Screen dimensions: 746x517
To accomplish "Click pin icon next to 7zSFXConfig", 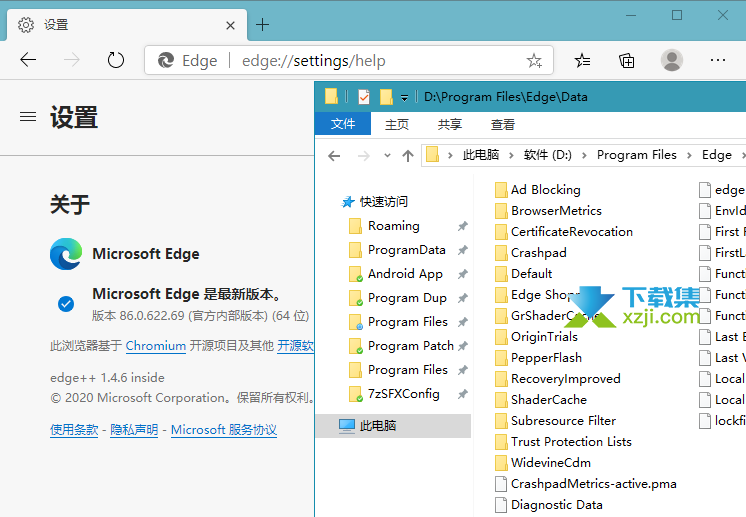I will tap(462, 394).
